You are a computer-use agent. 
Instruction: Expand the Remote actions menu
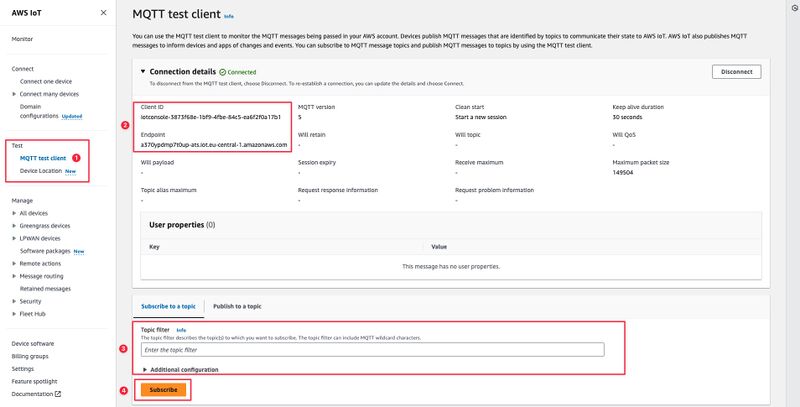click(x=13, y=263)
